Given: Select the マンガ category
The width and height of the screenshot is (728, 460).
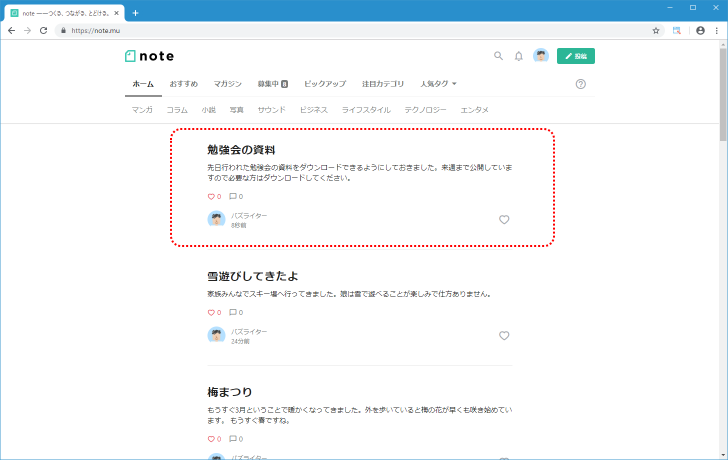Looking at the screenshot, I should click(142, 110).
